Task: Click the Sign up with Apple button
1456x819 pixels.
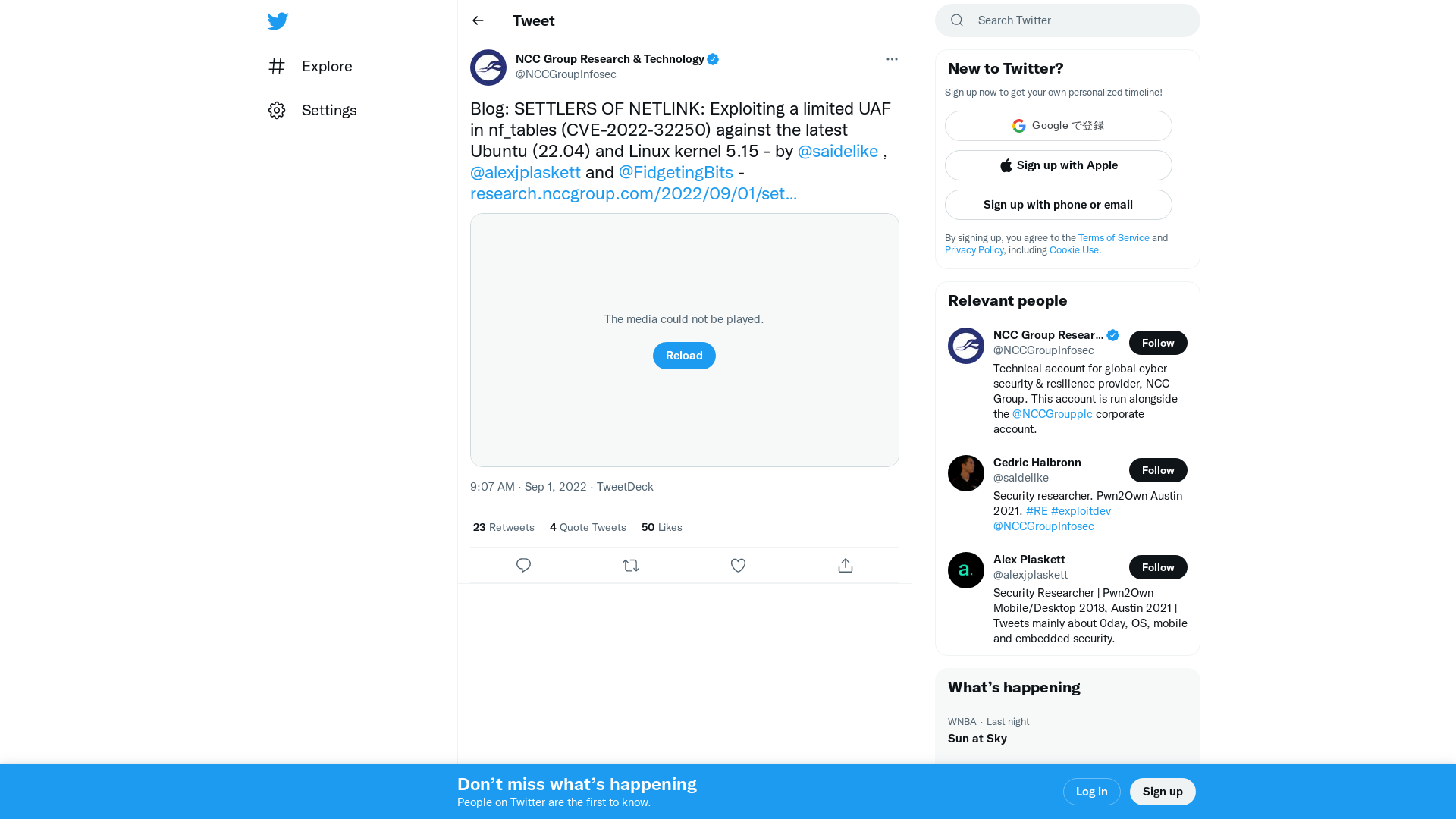Action: coord(1058,165)
